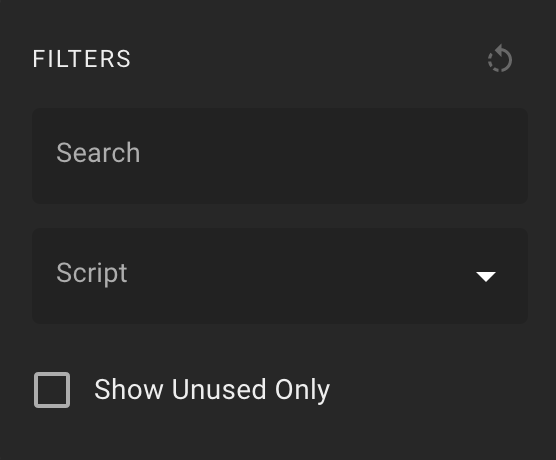Click the white triangle icon in Script field
This screenshot has height=460, width=556.
point(486,276)
